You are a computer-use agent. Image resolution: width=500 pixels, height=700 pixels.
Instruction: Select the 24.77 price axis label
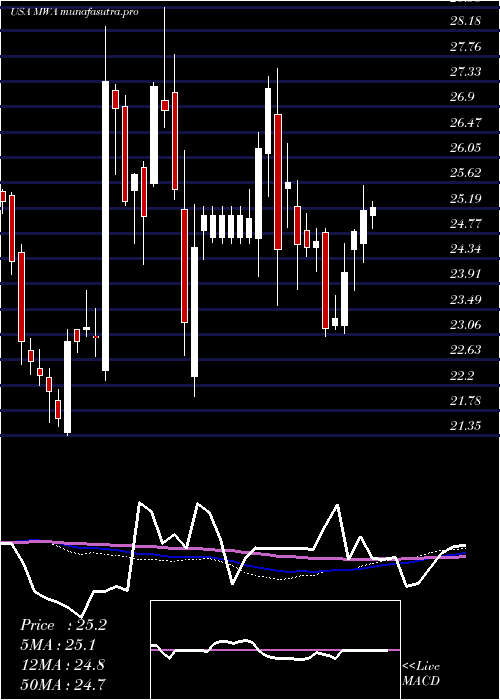pyautogui.click(x=466, y=223)
